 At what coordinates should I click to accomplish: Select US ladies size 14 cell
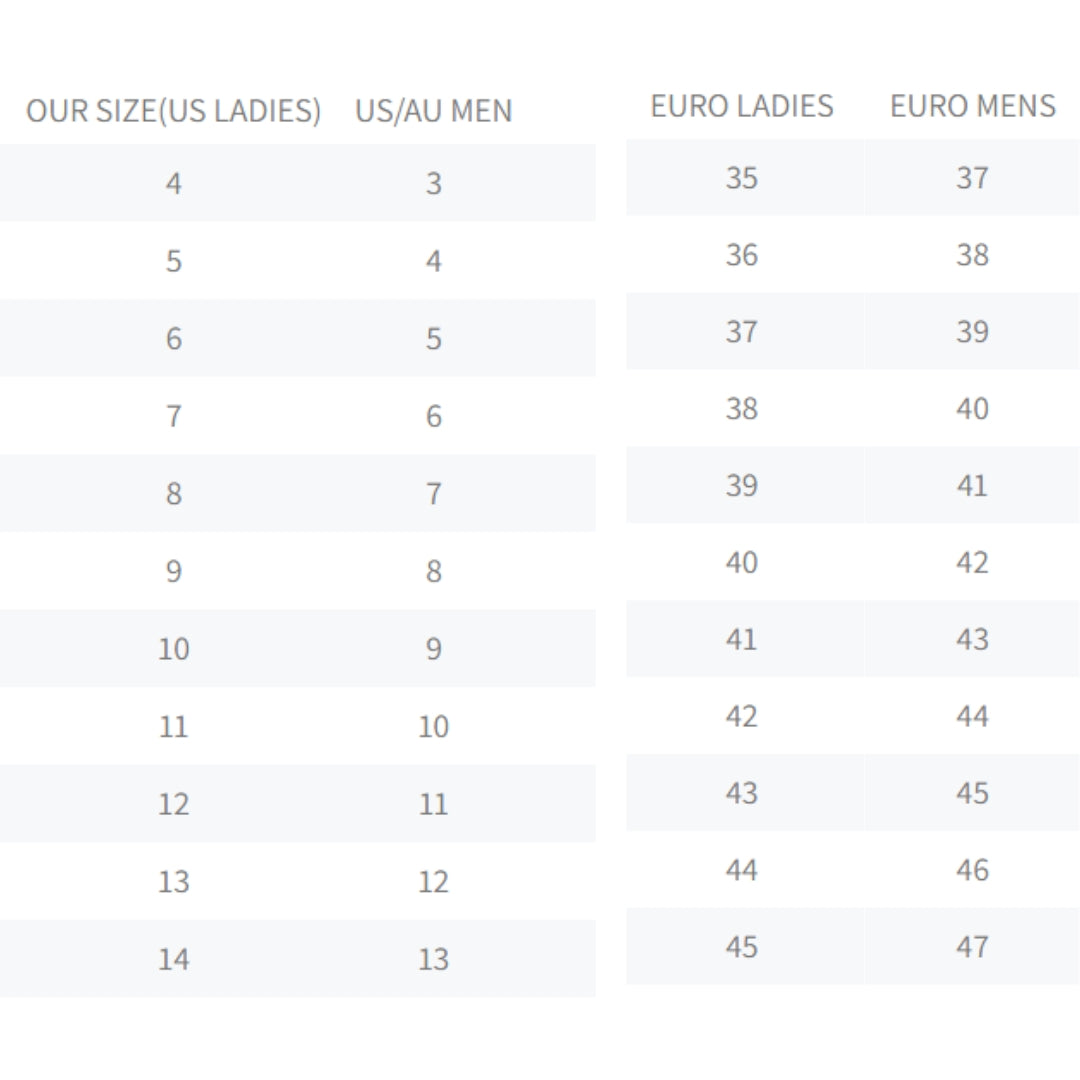pos(174,959)
